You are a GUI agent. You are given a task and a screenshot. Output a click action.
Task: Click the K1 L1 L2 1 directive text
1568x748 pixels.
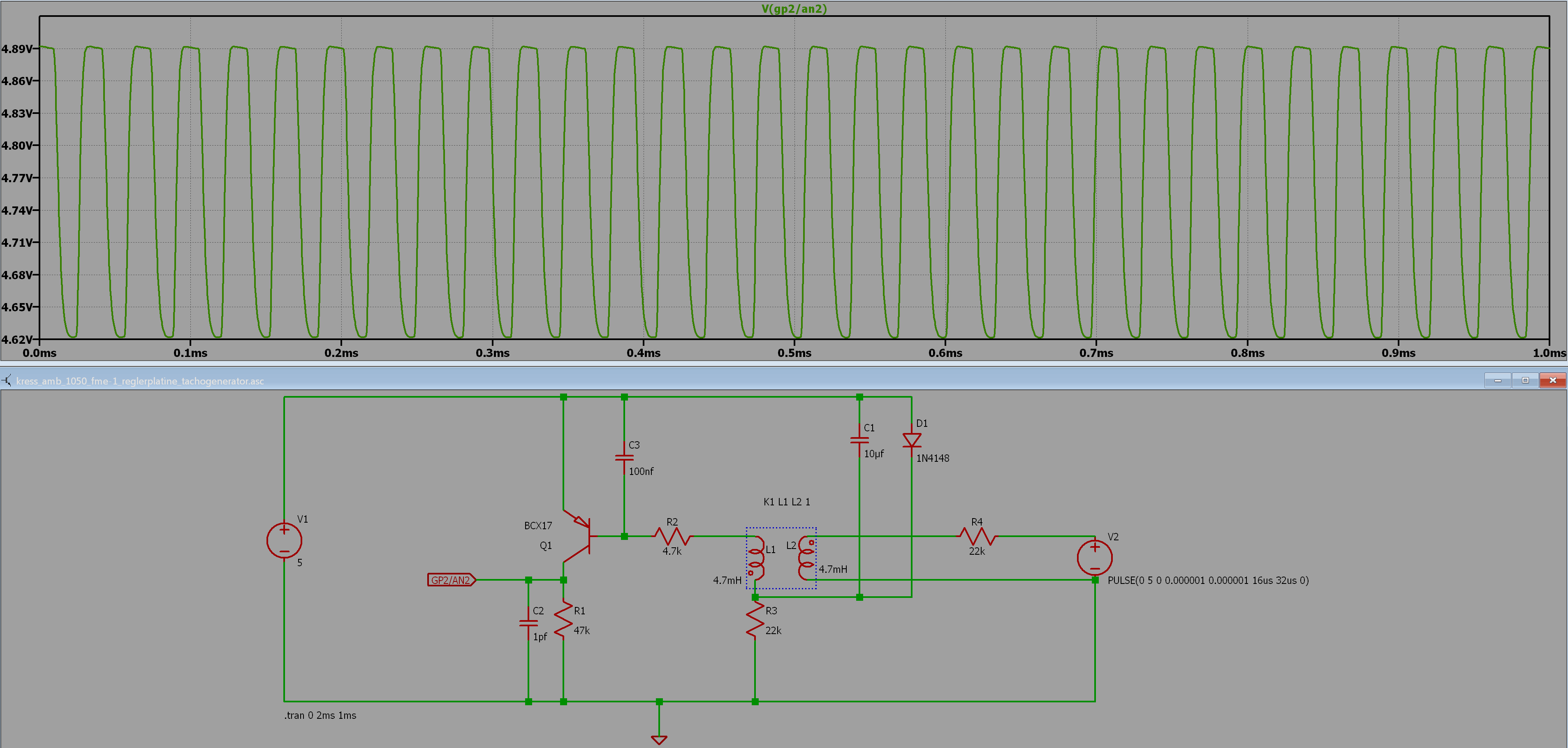coord(786,502)
